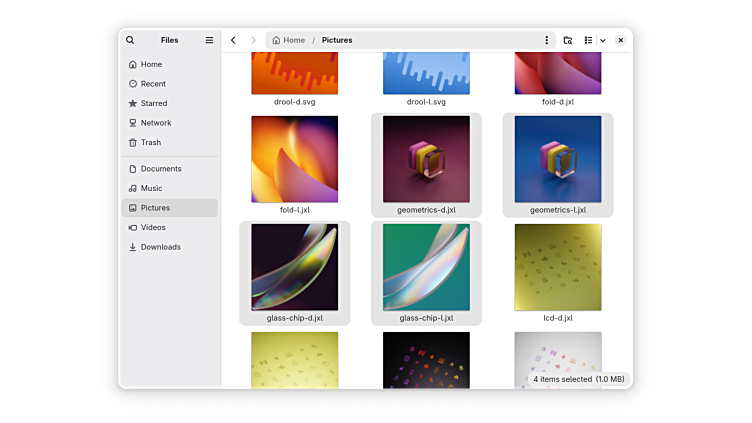Click the search folder icon in the toolbar
This screenshot has height=423, width=752.
[567, 40]
